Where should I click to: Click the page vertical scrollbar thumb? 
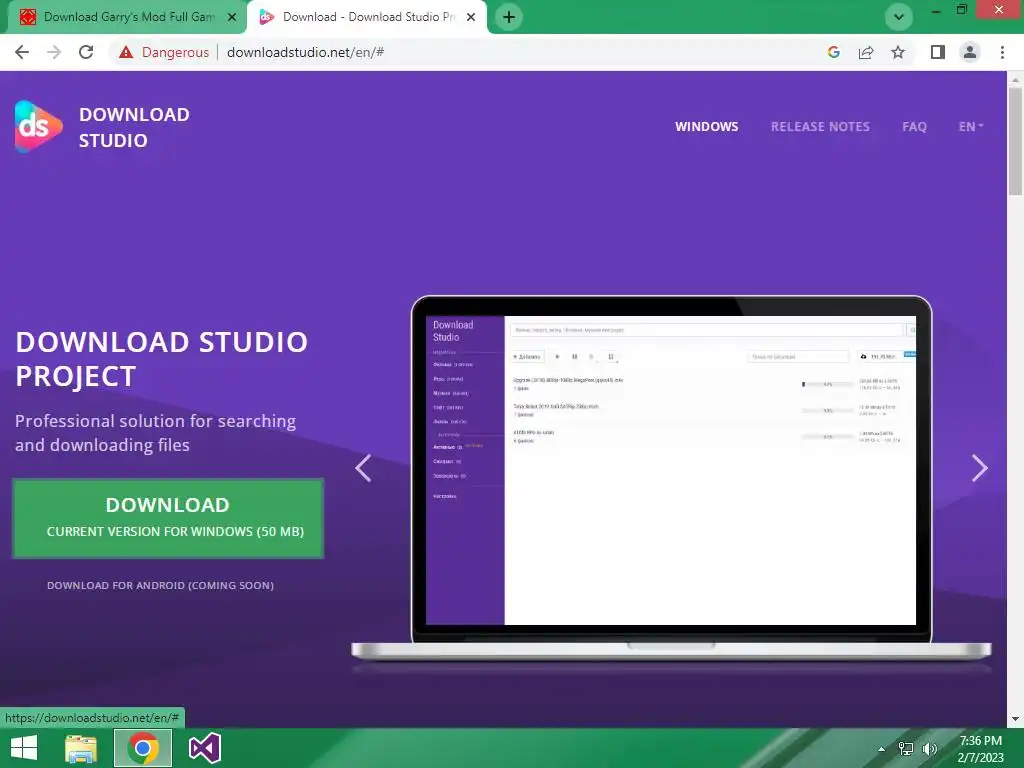[1015, 141]
